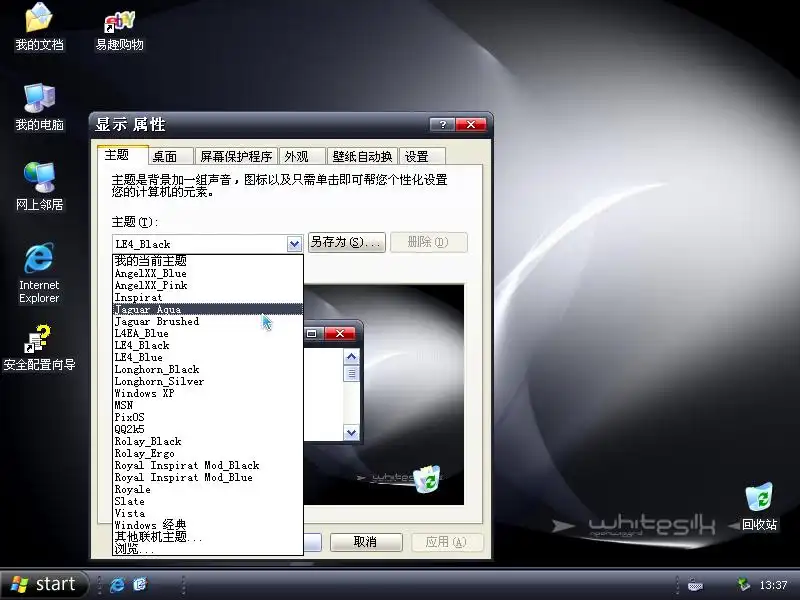Image resolution: width=800 pixels, height=600 pixels.
Task: Choose AngelXX_Pink theme
Action: (207, 285)
